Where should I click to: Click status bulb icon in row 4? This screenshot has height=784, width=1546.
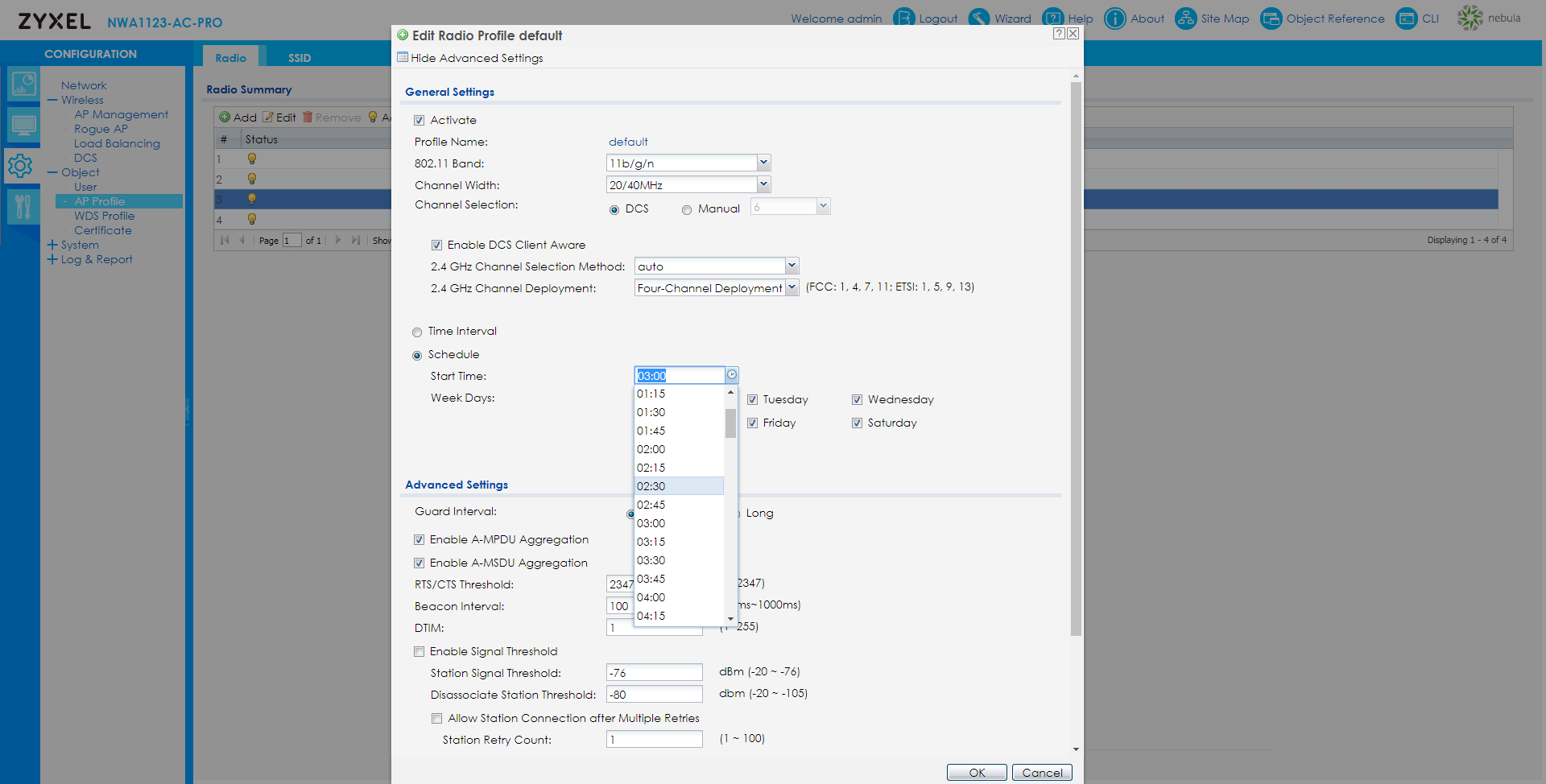[252, 219]
